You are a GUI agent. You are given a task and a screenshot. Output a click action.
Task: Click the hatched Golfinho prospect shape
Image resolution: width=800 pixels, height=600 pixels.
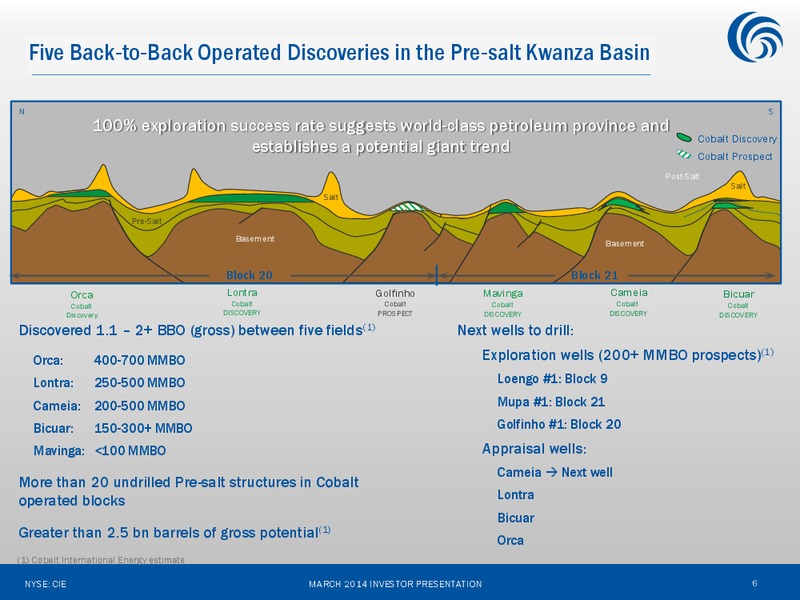tap(408, 207)
